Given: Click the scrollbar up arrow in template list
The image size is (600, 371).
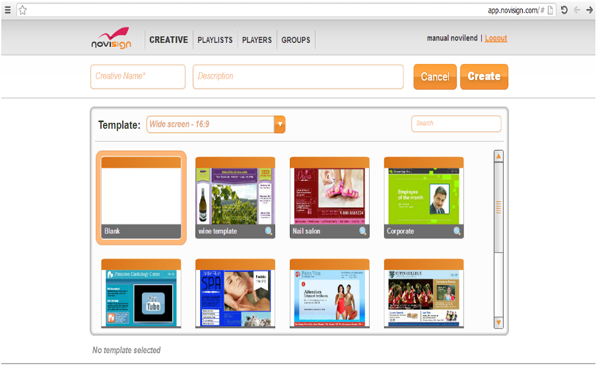Looking at the screenshot, I should click(x=498, y=156).
